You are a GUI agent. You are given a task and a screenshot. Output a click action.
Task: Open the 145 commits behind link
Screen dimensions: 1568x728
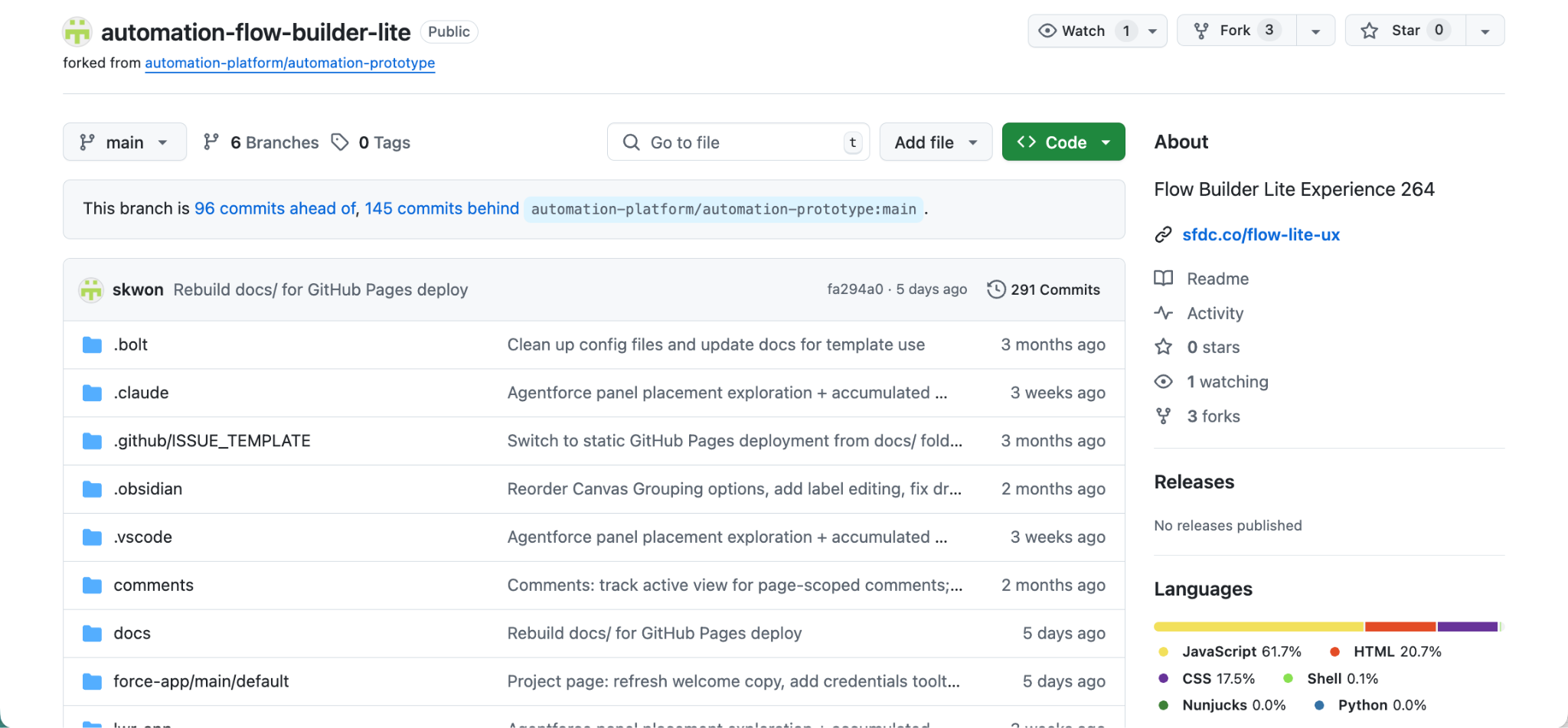(442, 208)
